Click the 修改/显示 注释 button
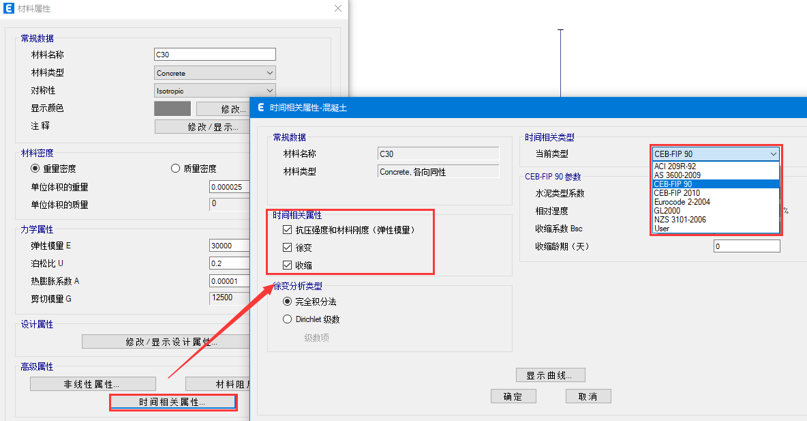 pyautogui.click(x=203, y=127)
